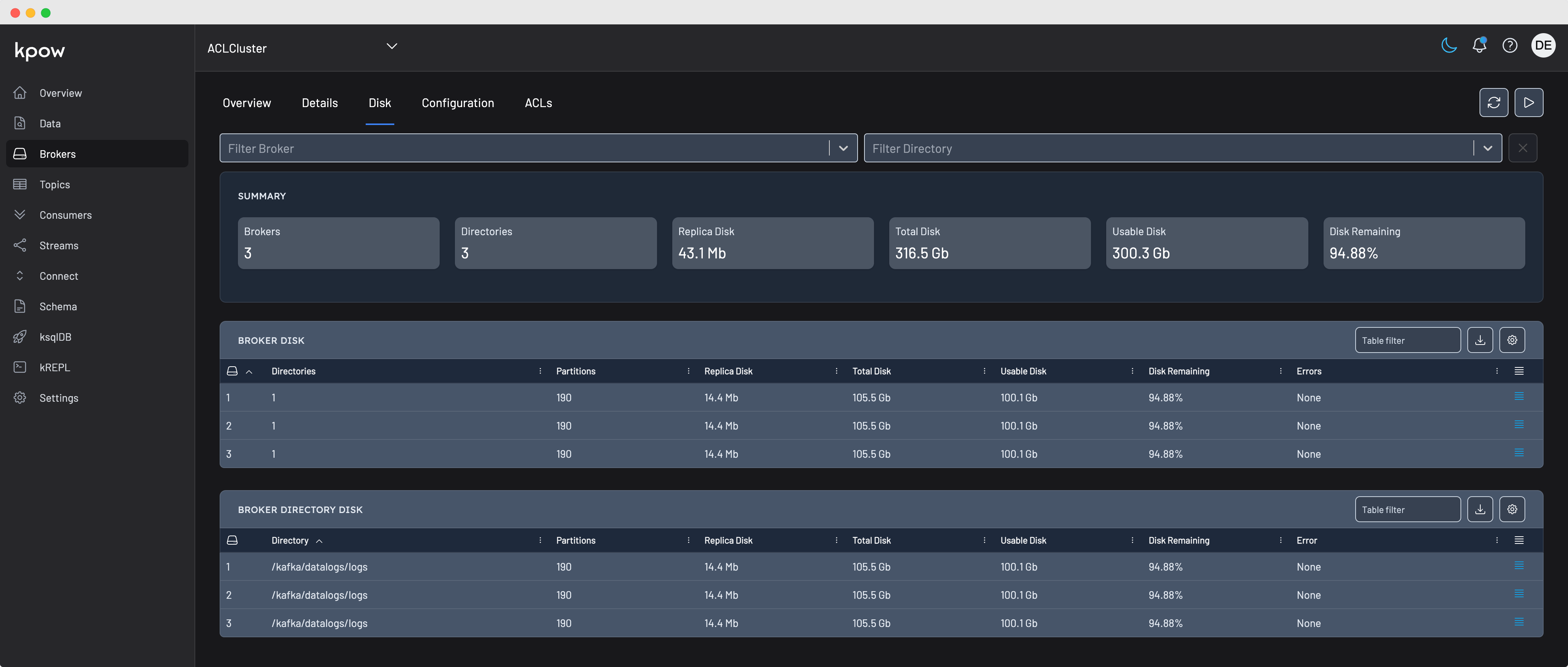Click the play live-mode icon button
1568x667 pixels.
point(1528,103)
